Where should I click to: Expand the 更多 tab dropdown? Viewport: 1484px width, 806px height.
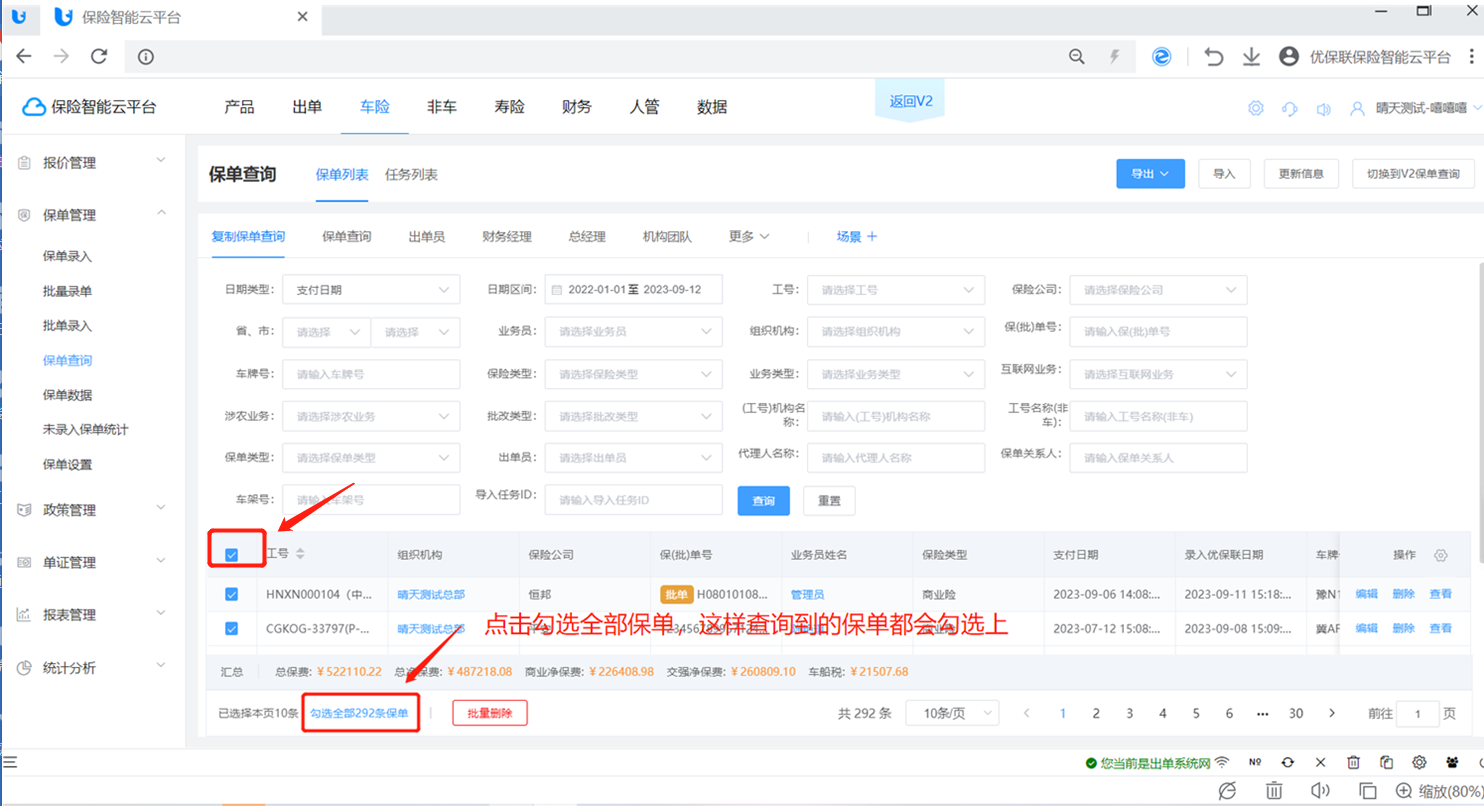(x=749, y=237)
